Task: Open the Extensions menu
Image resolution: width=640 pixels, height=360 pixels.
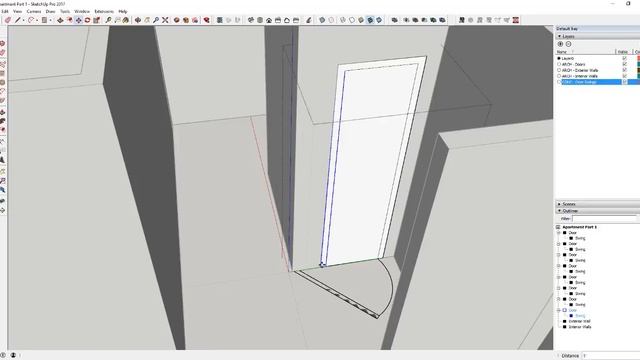Action: [x=104, y=11]
